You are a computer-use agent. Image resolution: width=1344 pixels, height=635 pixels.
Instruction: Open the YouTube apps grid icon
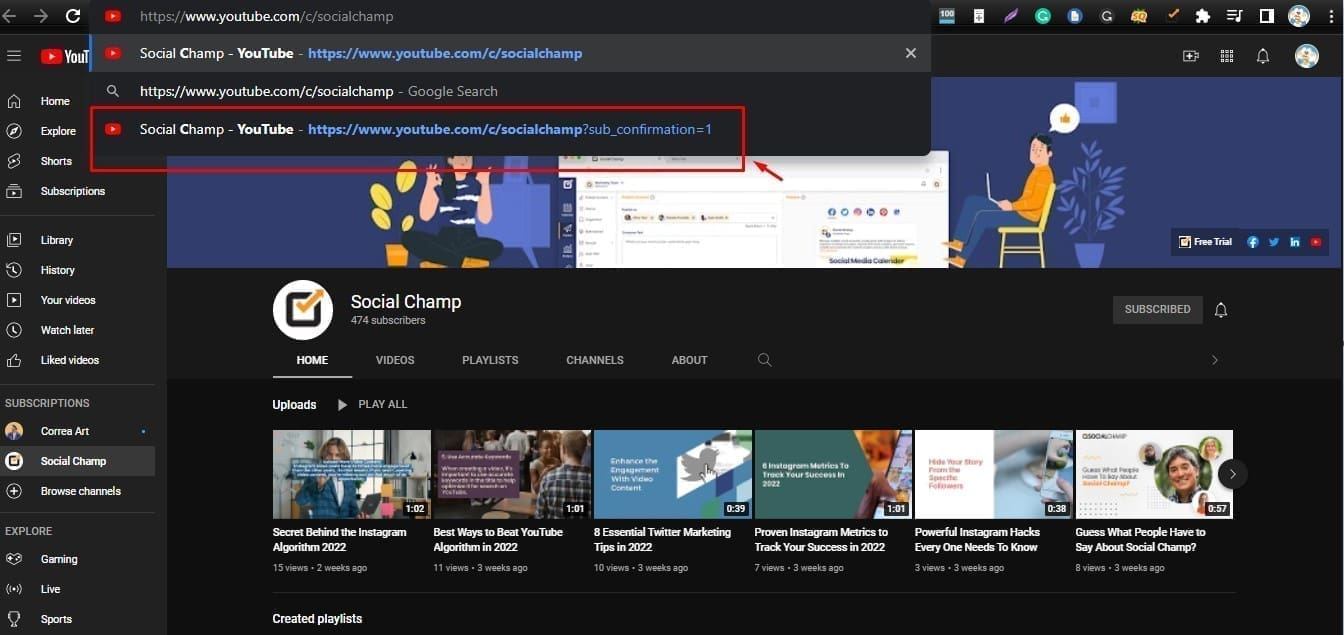coord(1227,56)
